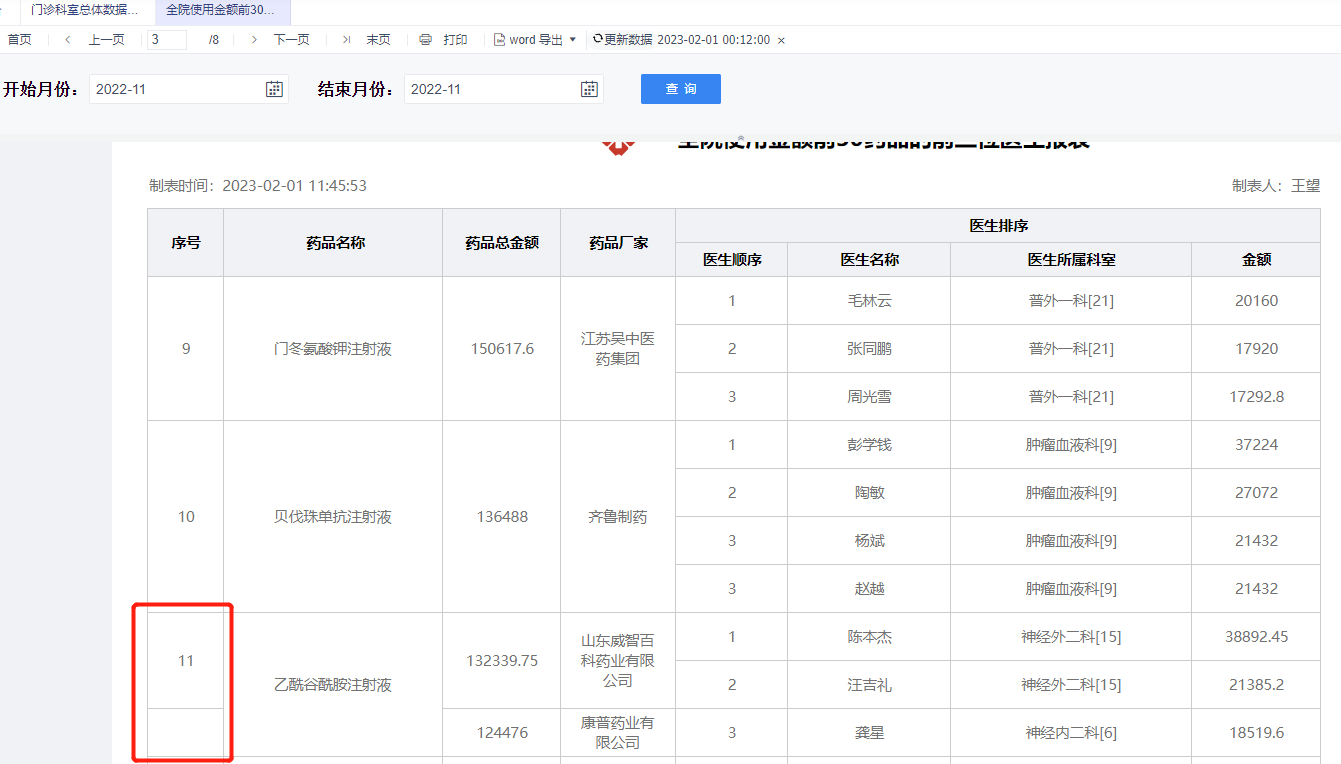The image size is (1341, 764).
Task: Click the 制表人:王望 text
Action: [1276, 186]
